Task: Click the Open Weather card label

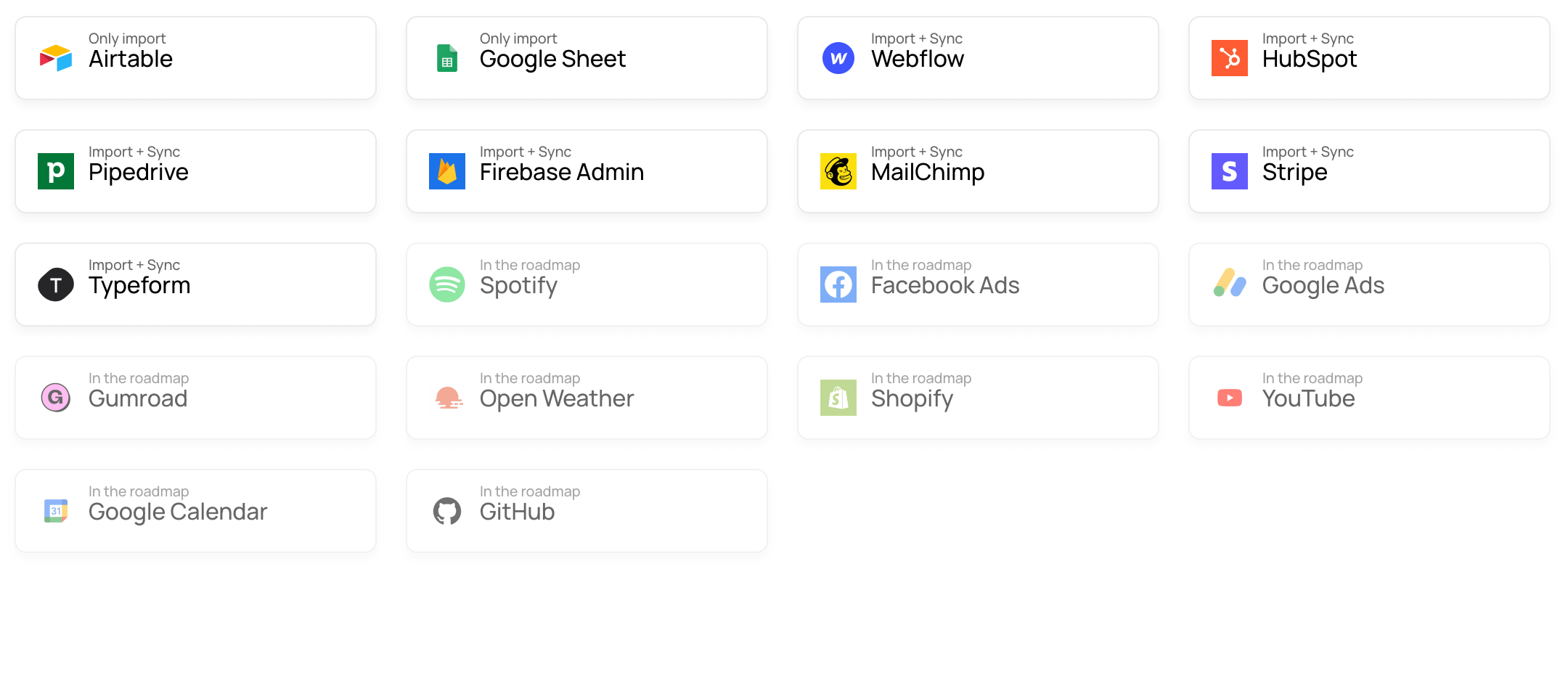Action: 557,398
